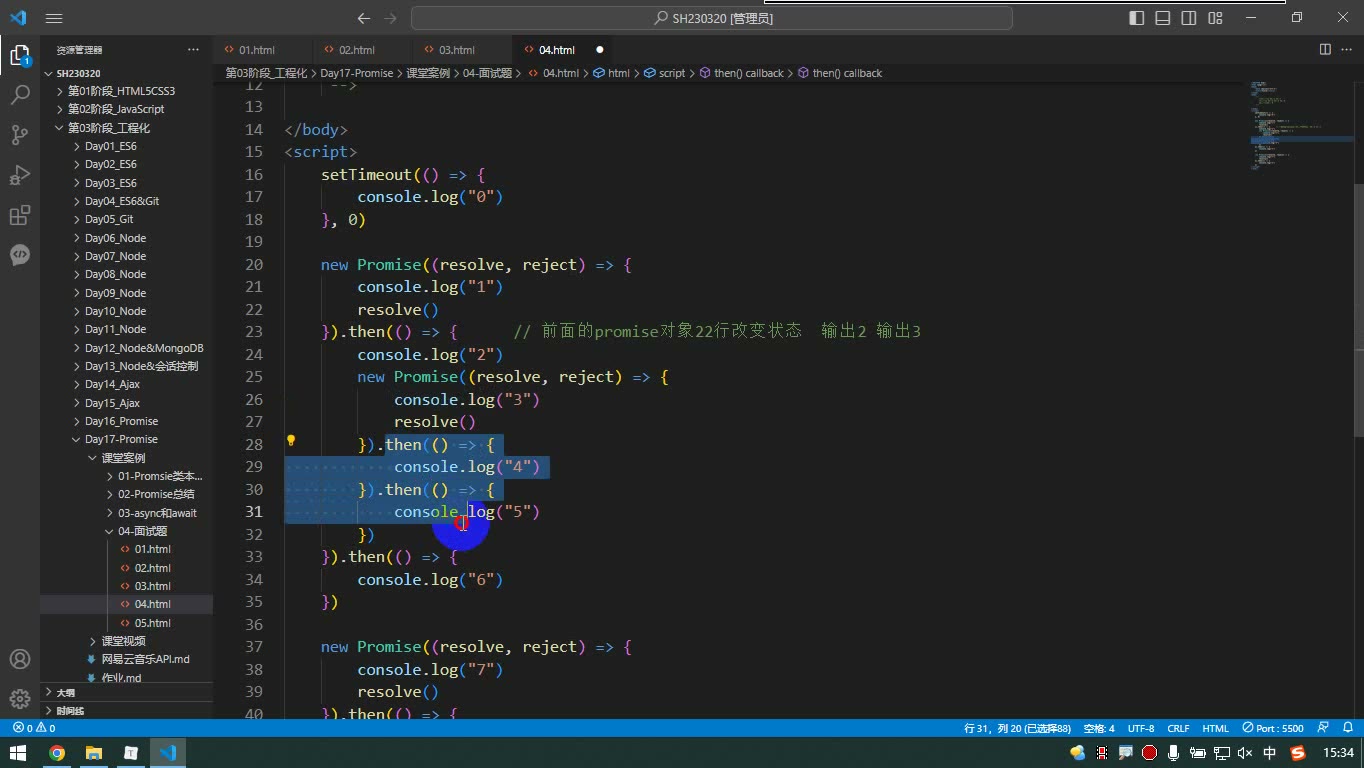Open Explorer panel More Actions ellipsis
Image resolution: width=1364 pixels, height=768 pixels.
[x=193, y=49]
